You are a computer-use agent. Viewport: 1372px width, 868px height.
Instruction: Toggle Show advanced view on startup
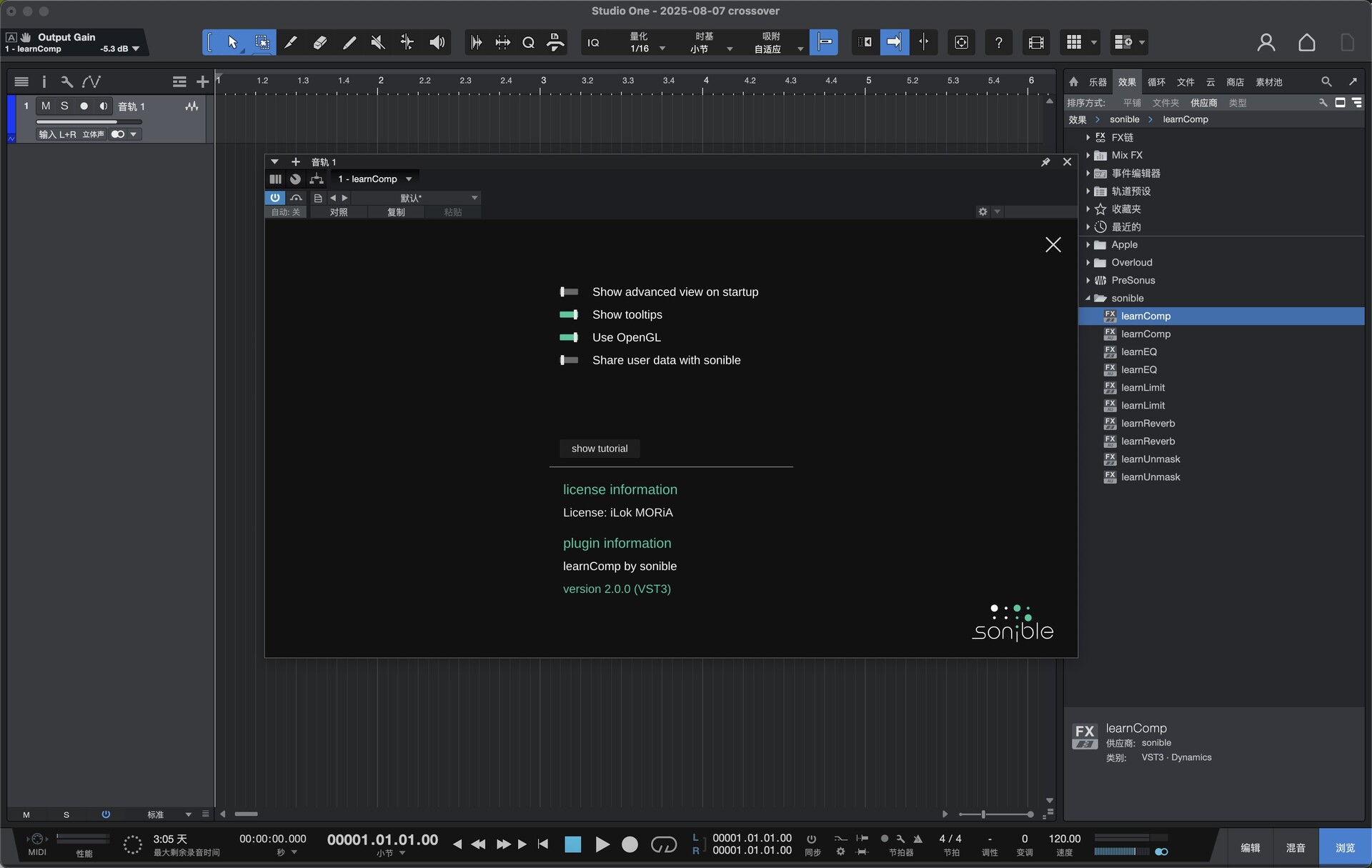(x=569, y=291)
